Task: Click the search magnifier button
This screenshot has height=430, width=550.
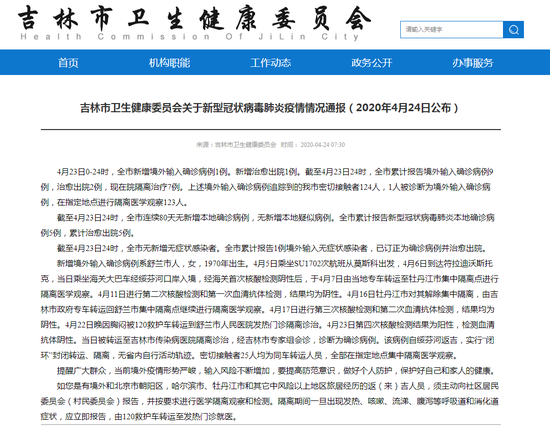Action: pyautogui.click(x=513, y=29)
